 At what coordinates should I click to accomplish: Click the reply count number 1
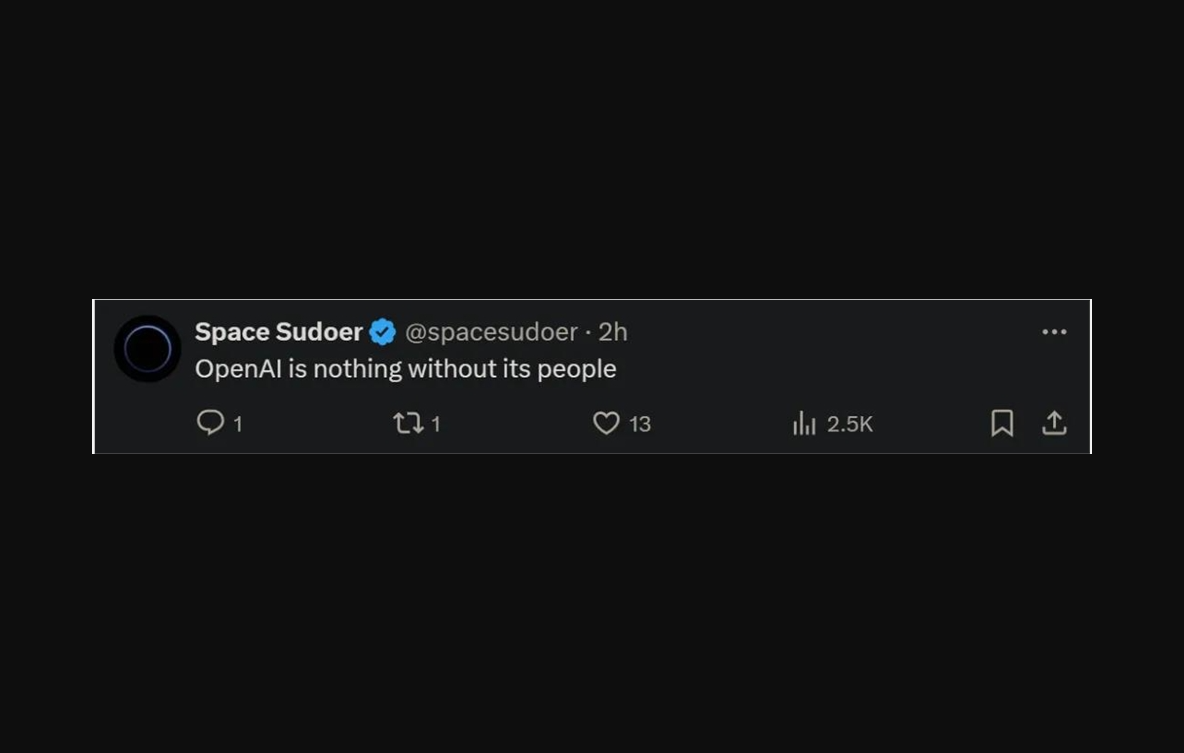(x=238, y=425)
